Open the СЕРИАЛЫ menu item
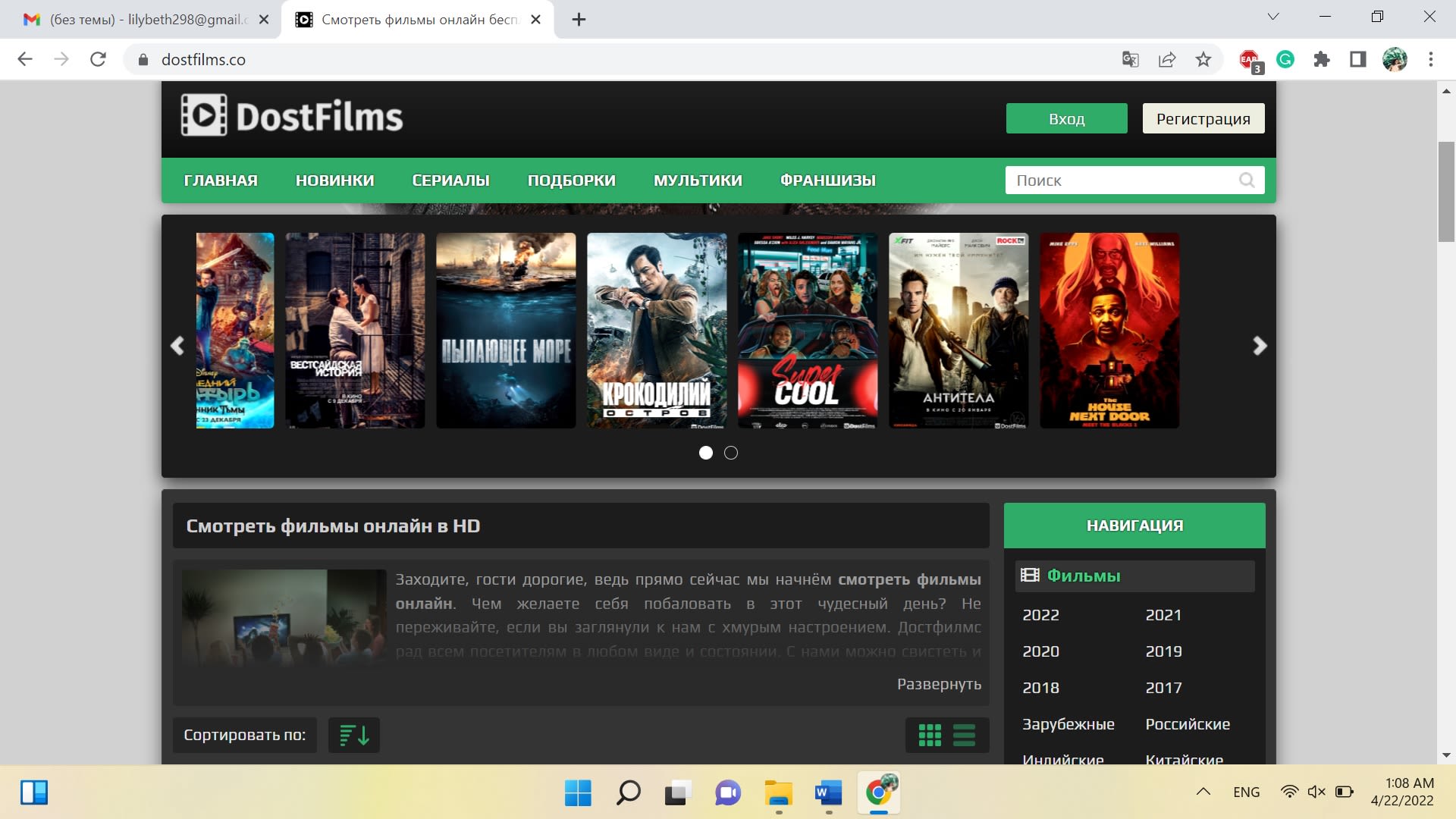Image resolution: width=1456 pixels, height=819 pixels. click(x=450, y=180)
